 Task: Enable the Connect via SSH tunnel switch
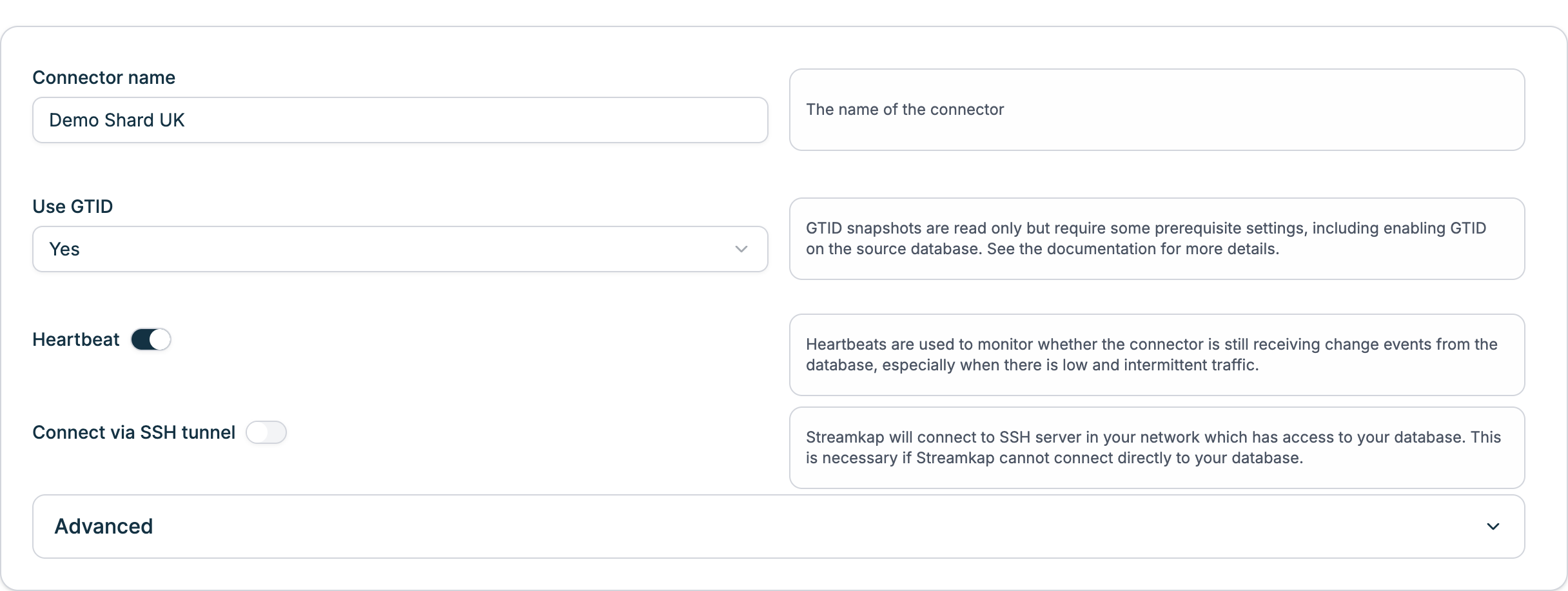266,432
